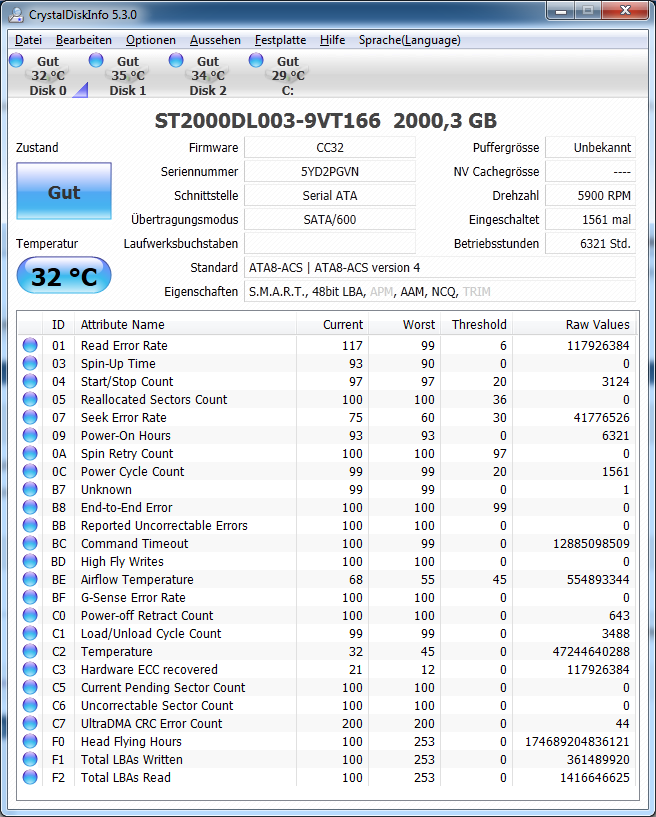Click the Current column header
The width and height of the screenshot is (656, 817).
click(332, 325)
